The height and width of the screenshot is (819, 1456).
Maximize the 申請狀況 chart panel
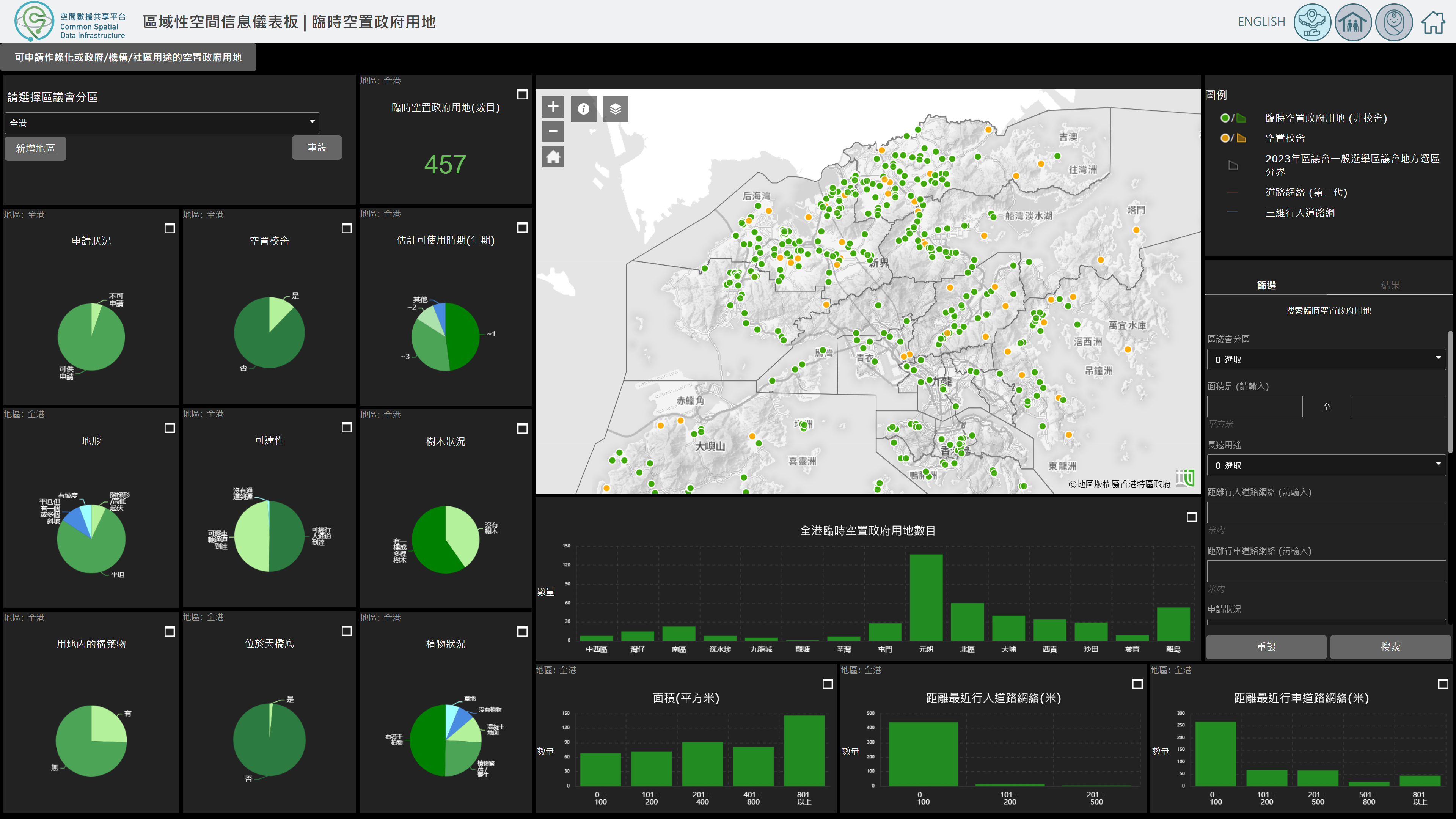coord(170,228)
